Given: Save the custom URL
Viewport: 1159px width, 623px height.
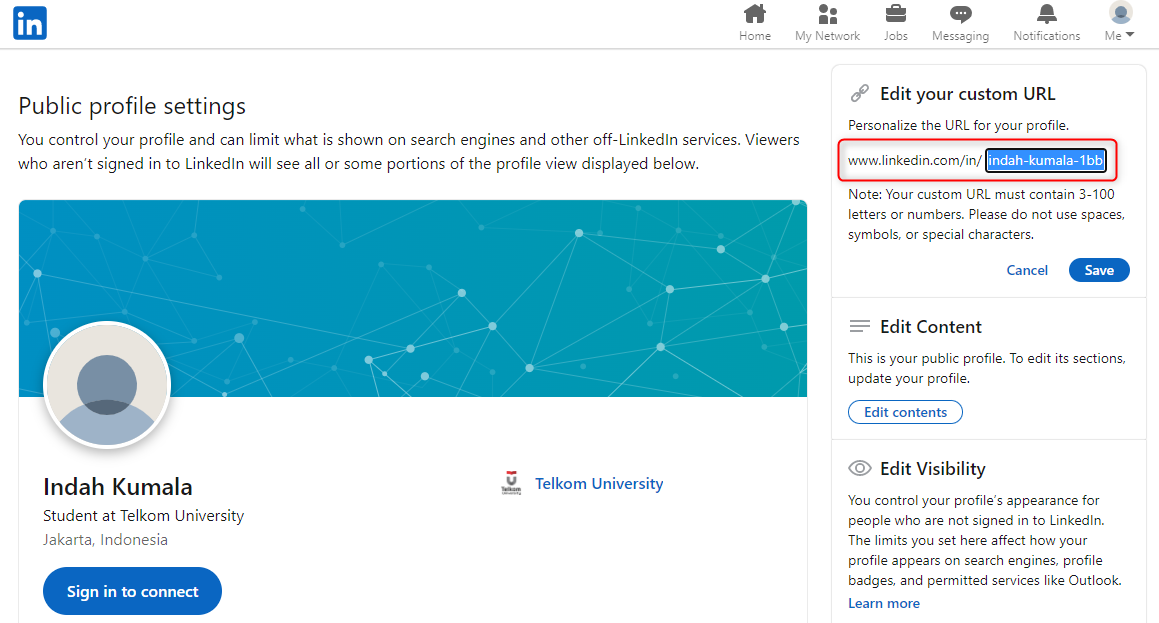Looking at the screenshot, I should 1098,270.
